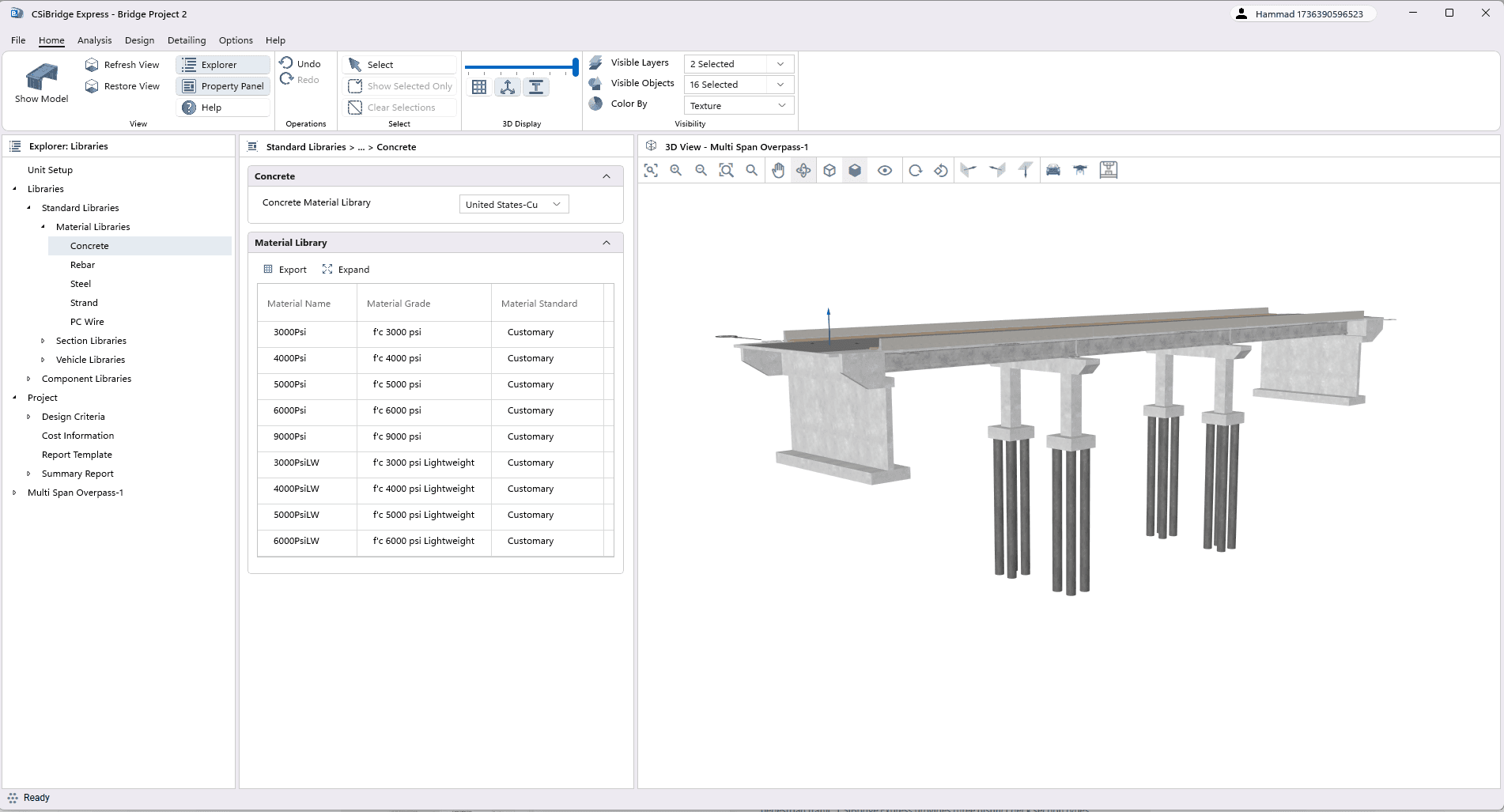1504x812 pixels.
Task: Expand the Section Libraries tree node
Action: pyautogui.click(x=43, y=341)
